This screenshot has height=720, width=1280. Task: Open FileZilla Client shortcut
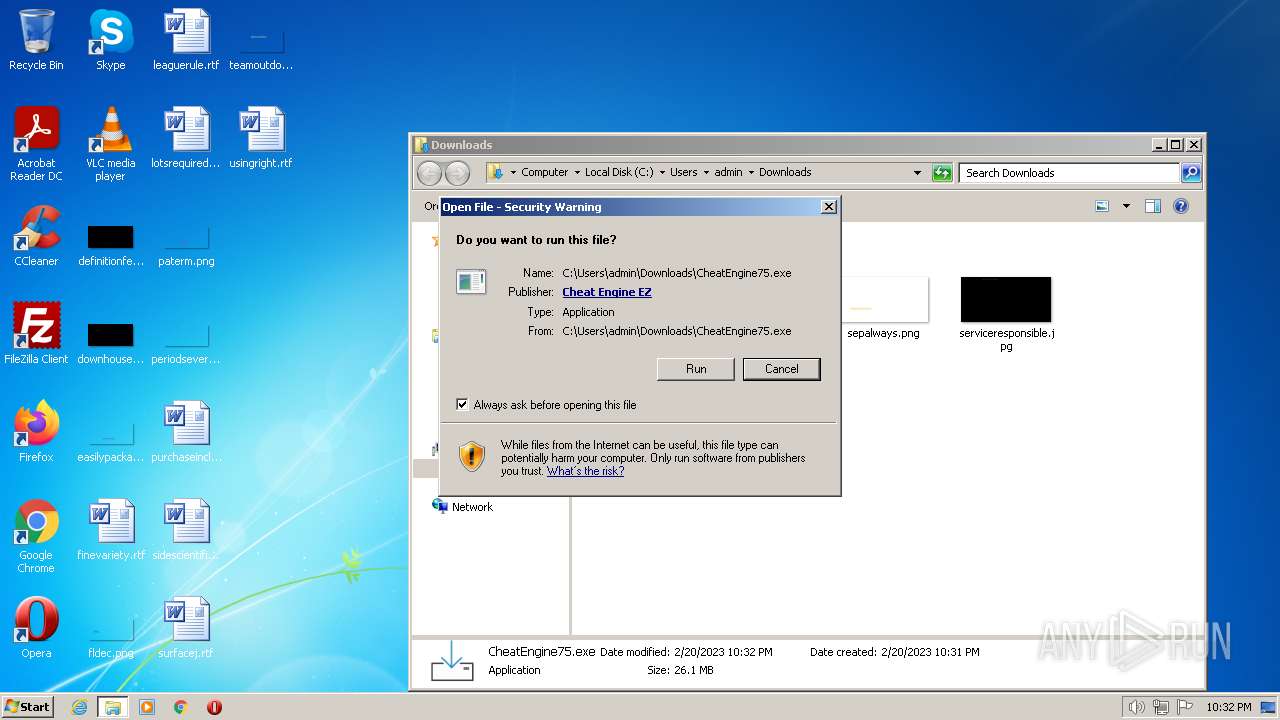click(36, 334)
